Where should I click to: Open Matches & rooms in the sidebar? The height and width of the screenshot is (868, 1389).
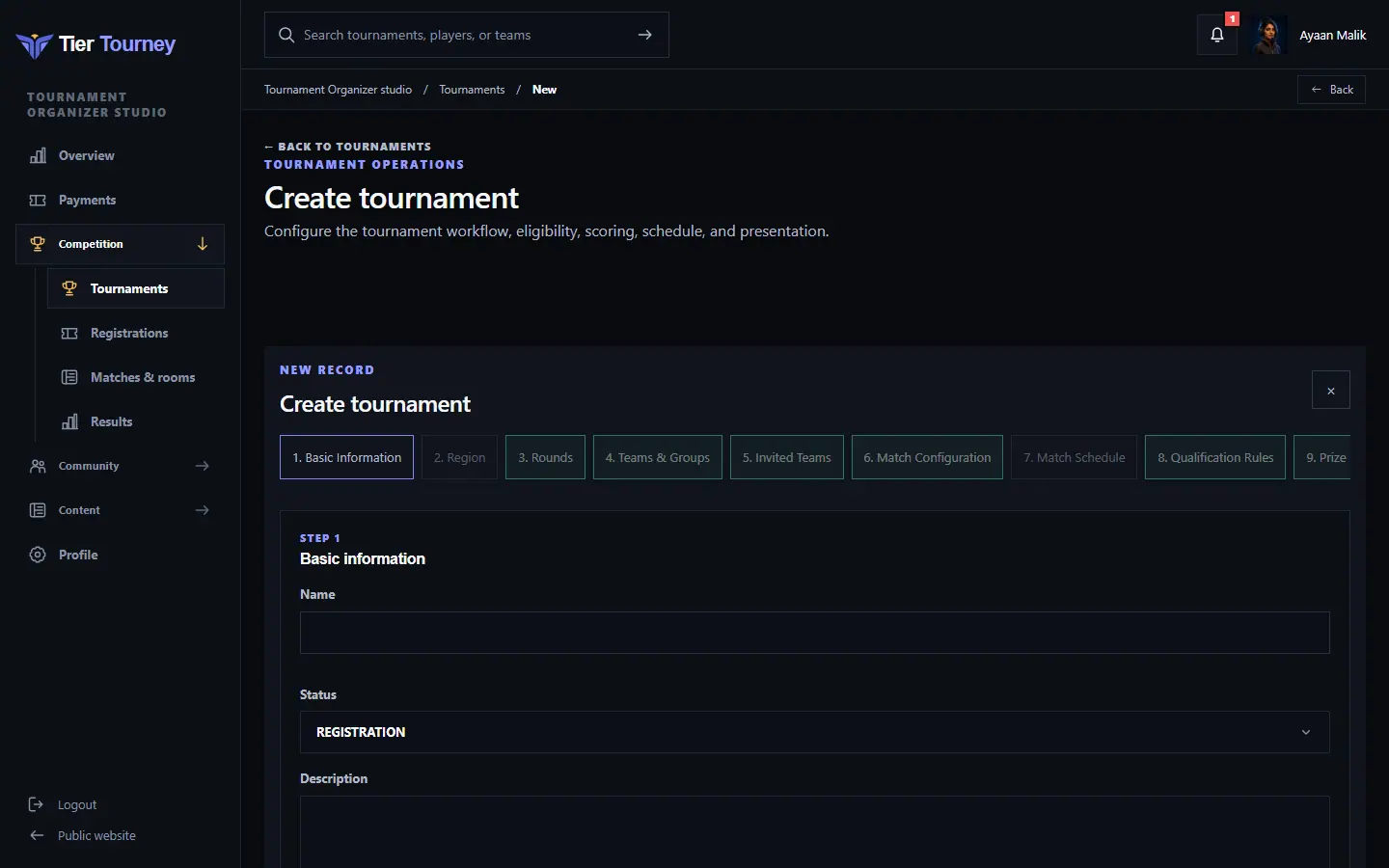[136, 377]
